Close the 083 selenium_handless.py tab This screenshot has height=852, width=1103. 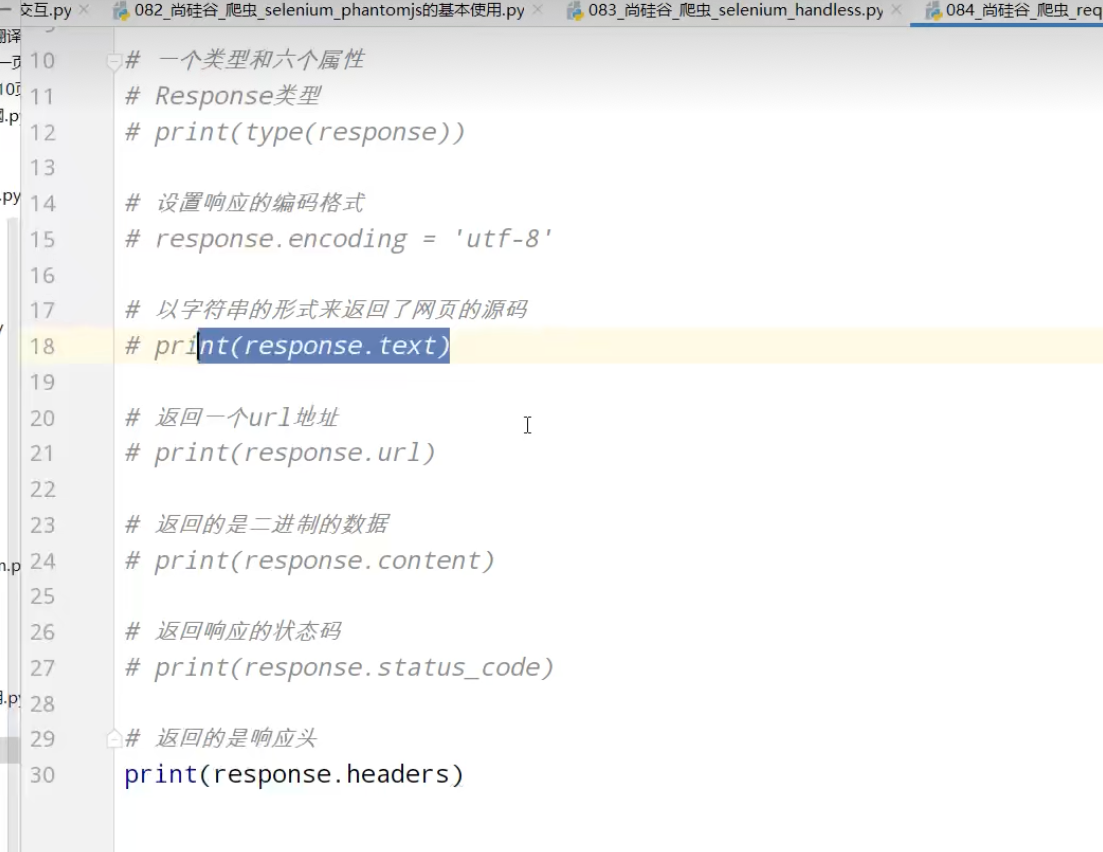[896, 10]
